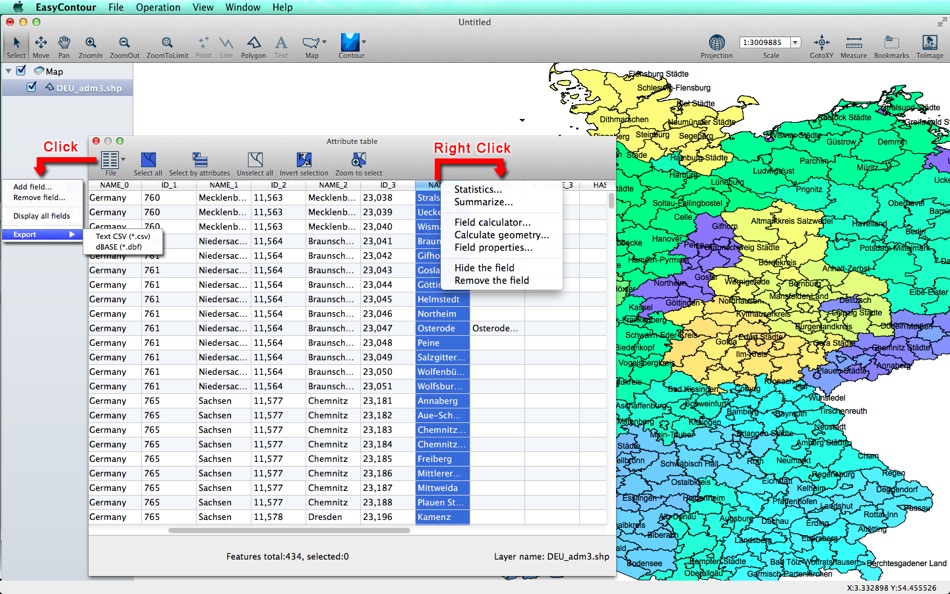Click the ToImage export icon
Image resolution: width=950 pixels, height=594 pixels.
929,46
